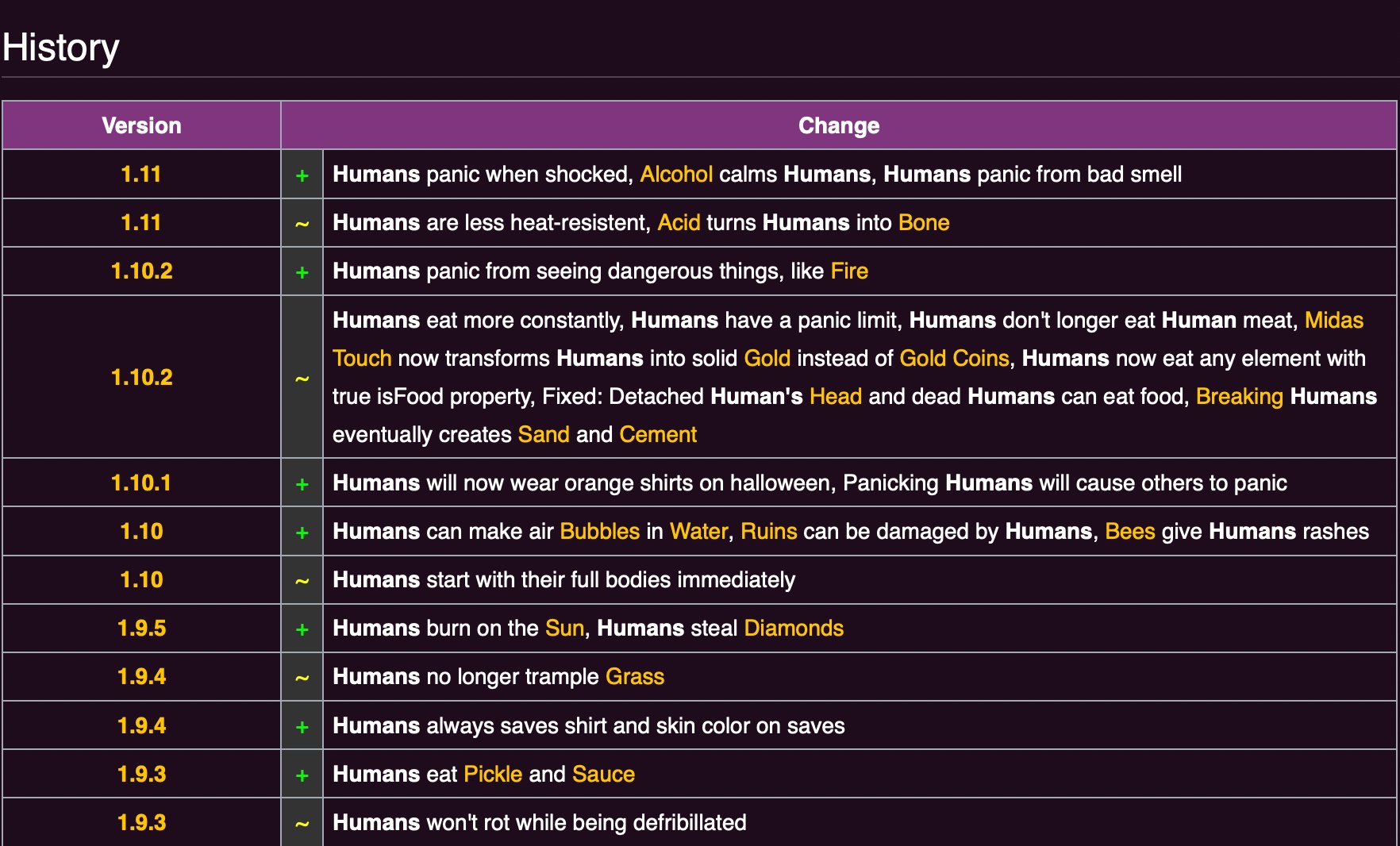
Task: Click the Acid link
Action: click(679, 223)
